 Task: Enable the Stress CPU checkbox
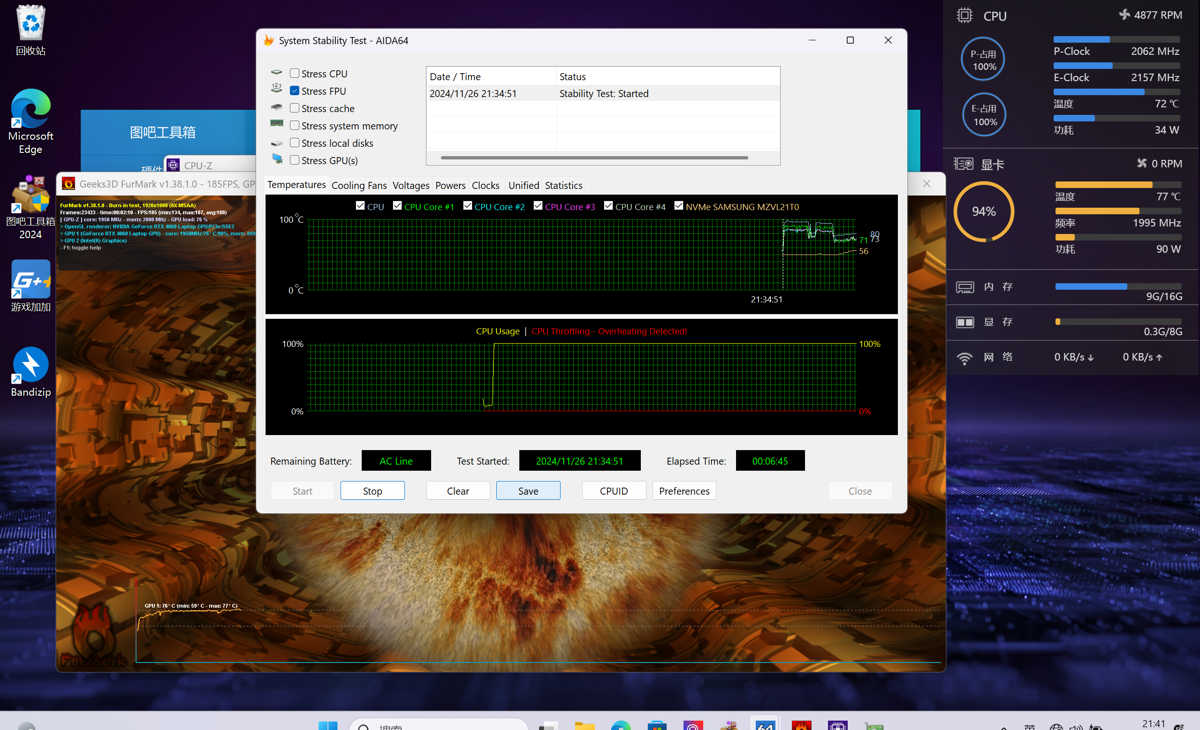tap(294, 73)
